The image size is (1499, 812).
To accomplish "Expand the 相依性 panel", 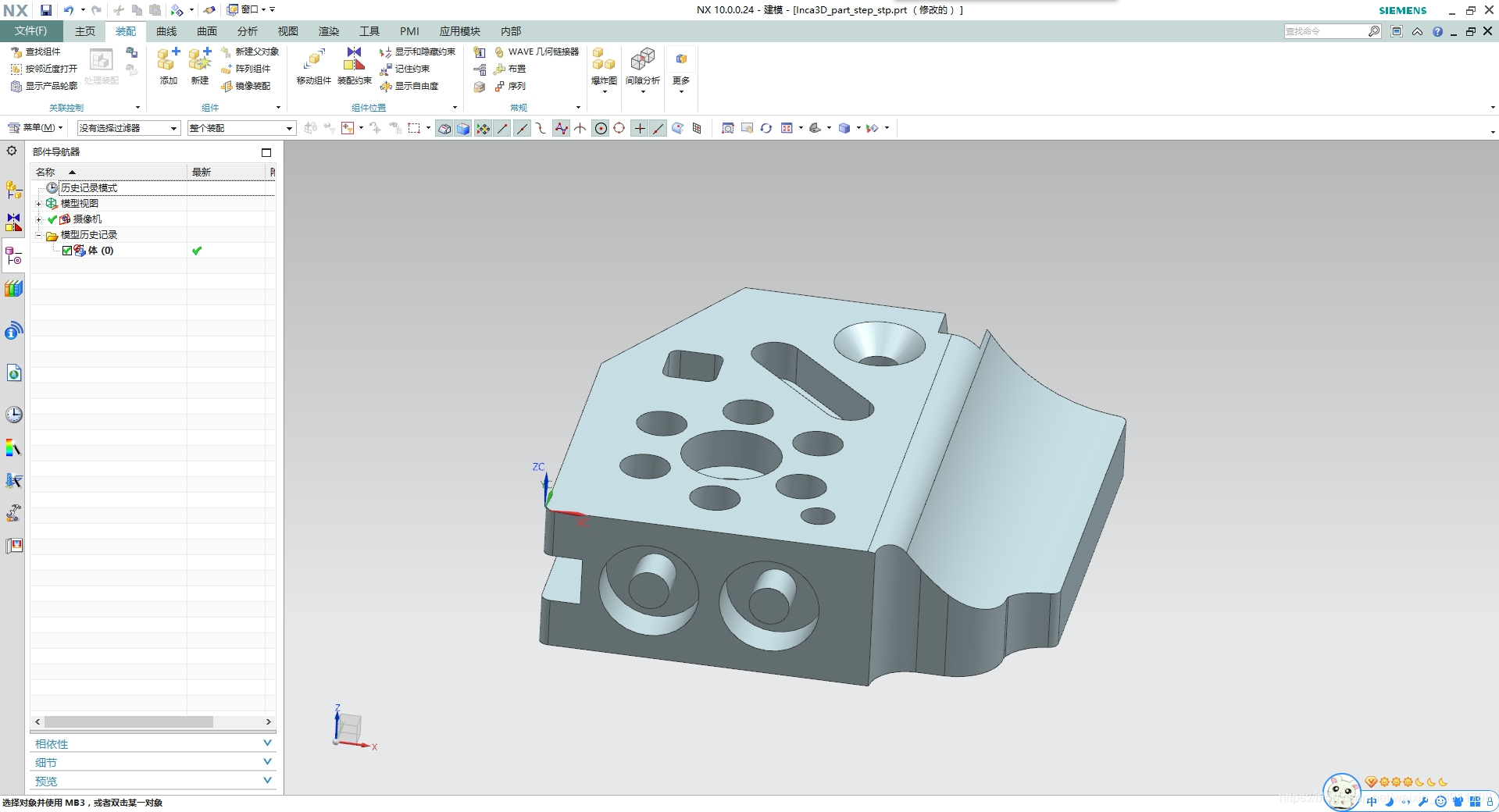I will pyautogui.click(x=153, y=743).
